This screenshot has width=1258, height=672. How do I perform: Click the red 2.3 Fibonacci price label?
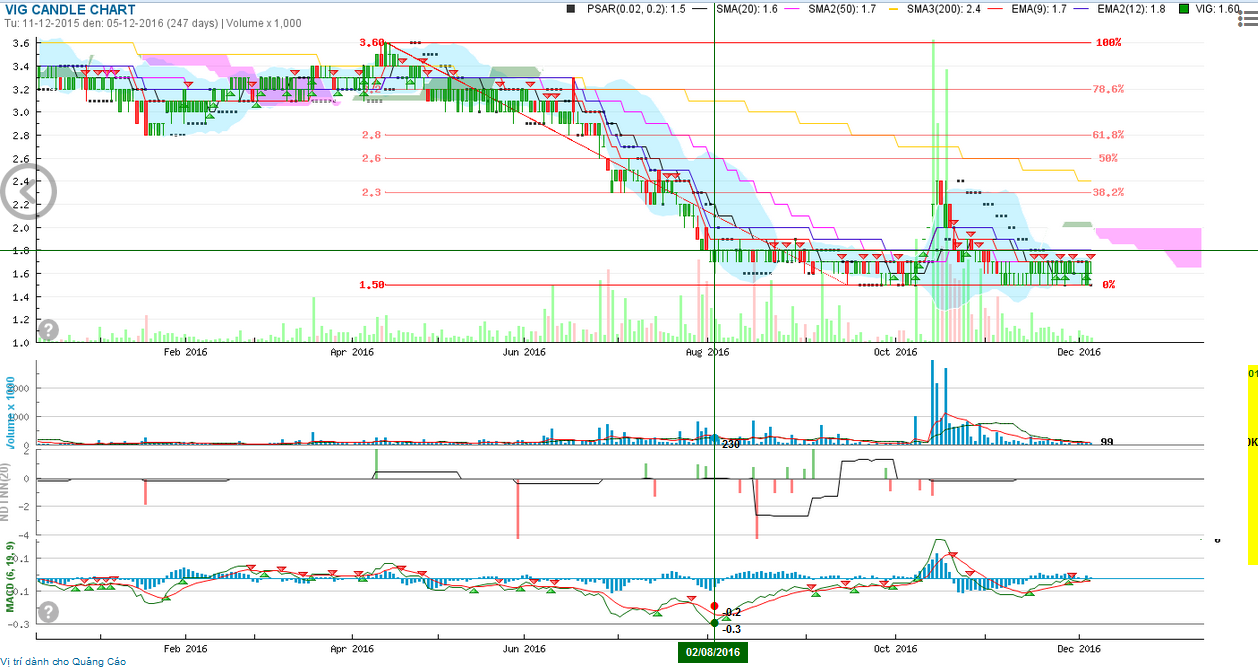click(372, 193)
